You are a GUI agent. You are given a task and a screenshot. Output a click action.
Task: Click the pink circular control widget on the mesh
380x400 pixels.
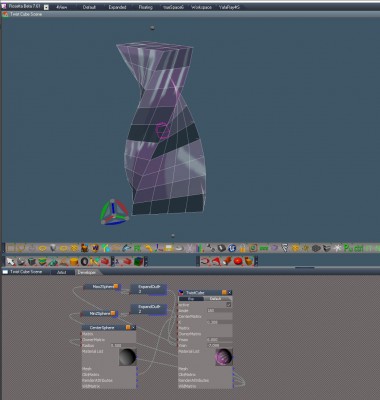pos(163,130)
